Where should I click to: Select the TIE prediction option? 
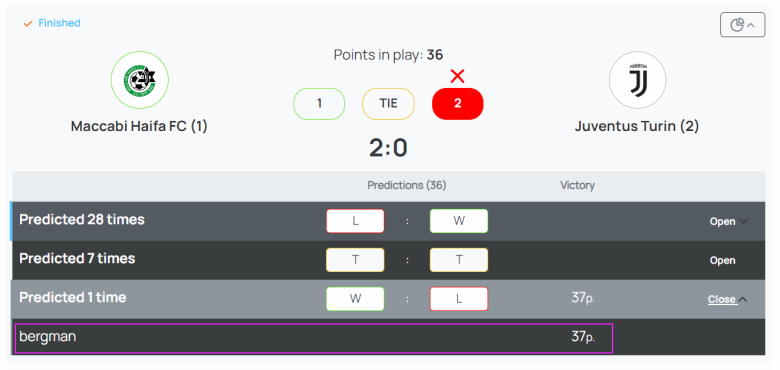388,104
